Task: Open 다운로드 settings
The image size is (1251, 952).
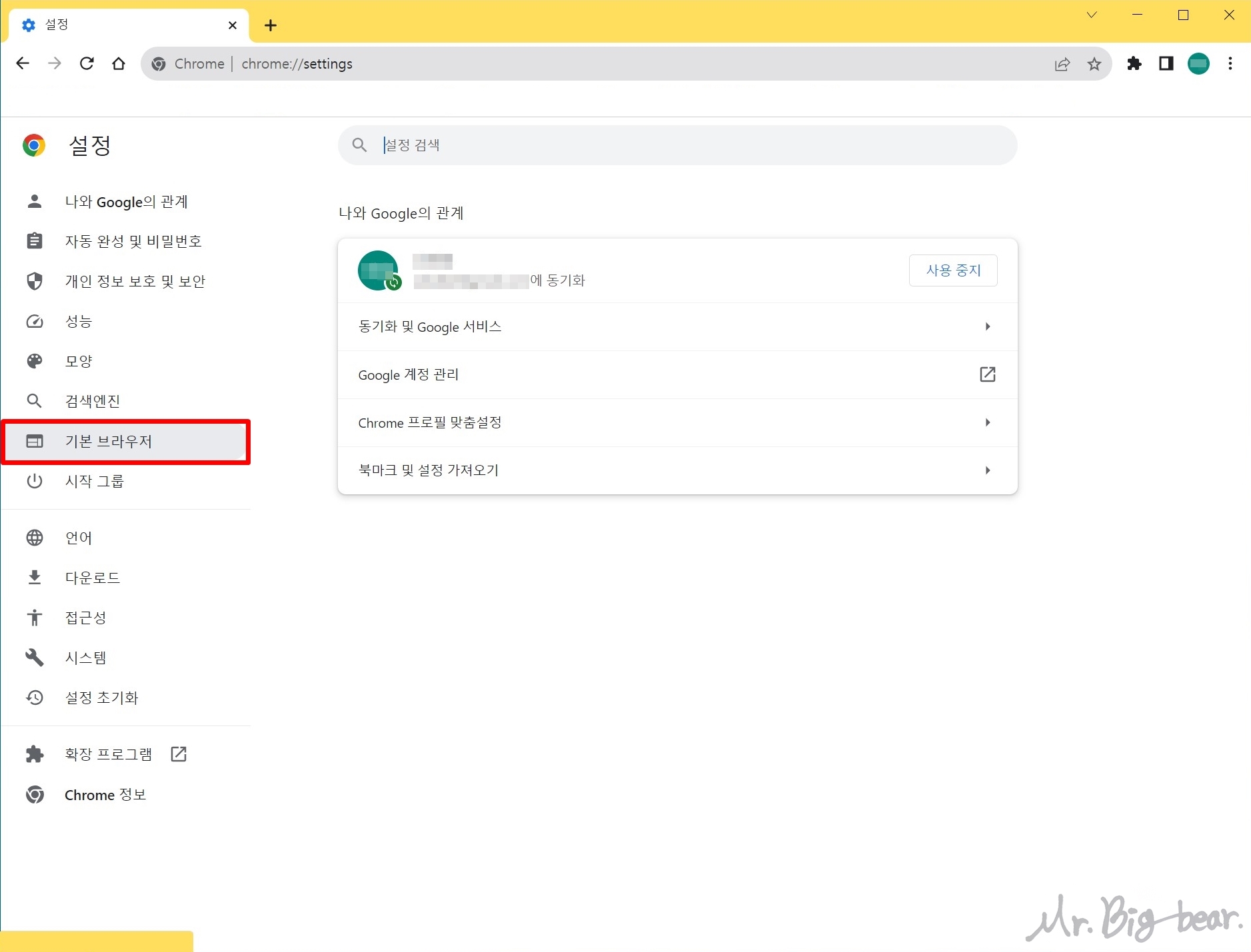Action: (127, 578)
